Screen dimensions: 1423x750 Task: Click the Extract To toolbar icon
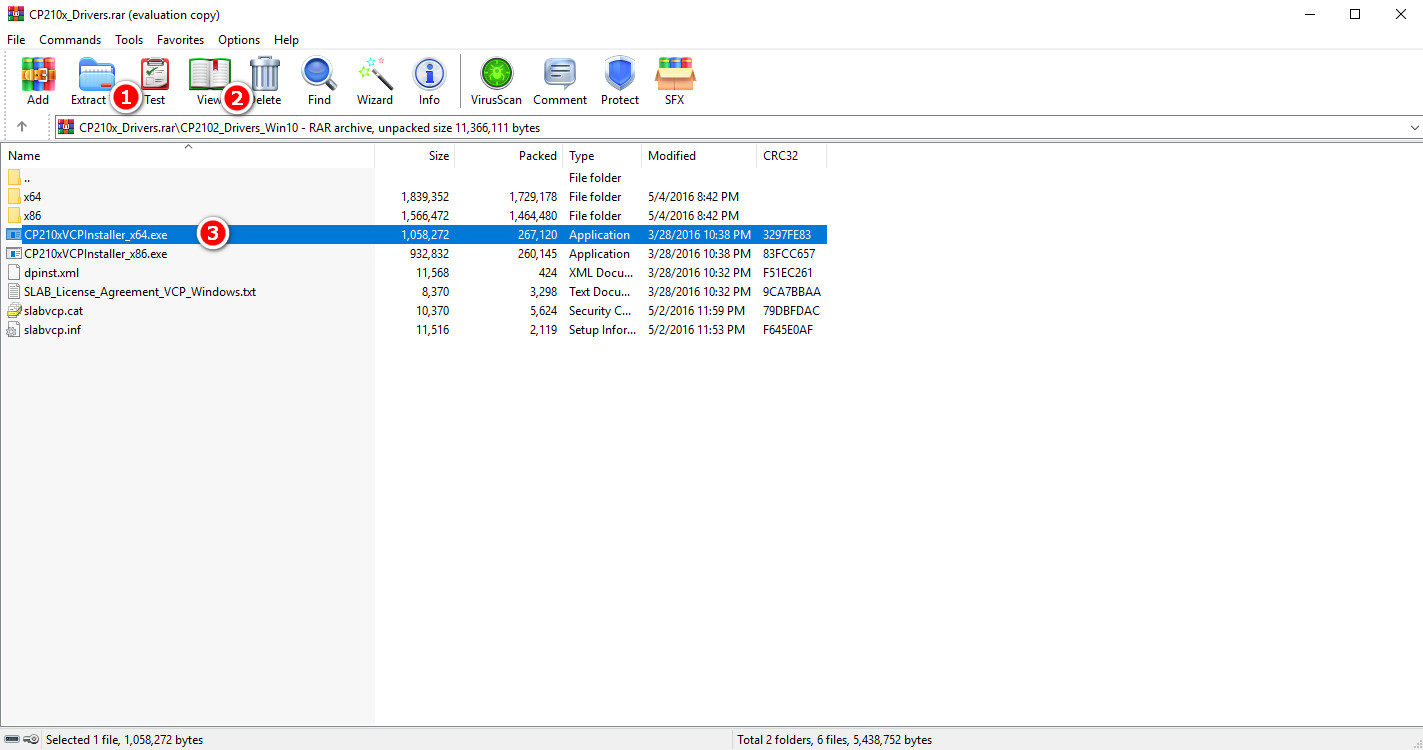pos(93,80)
